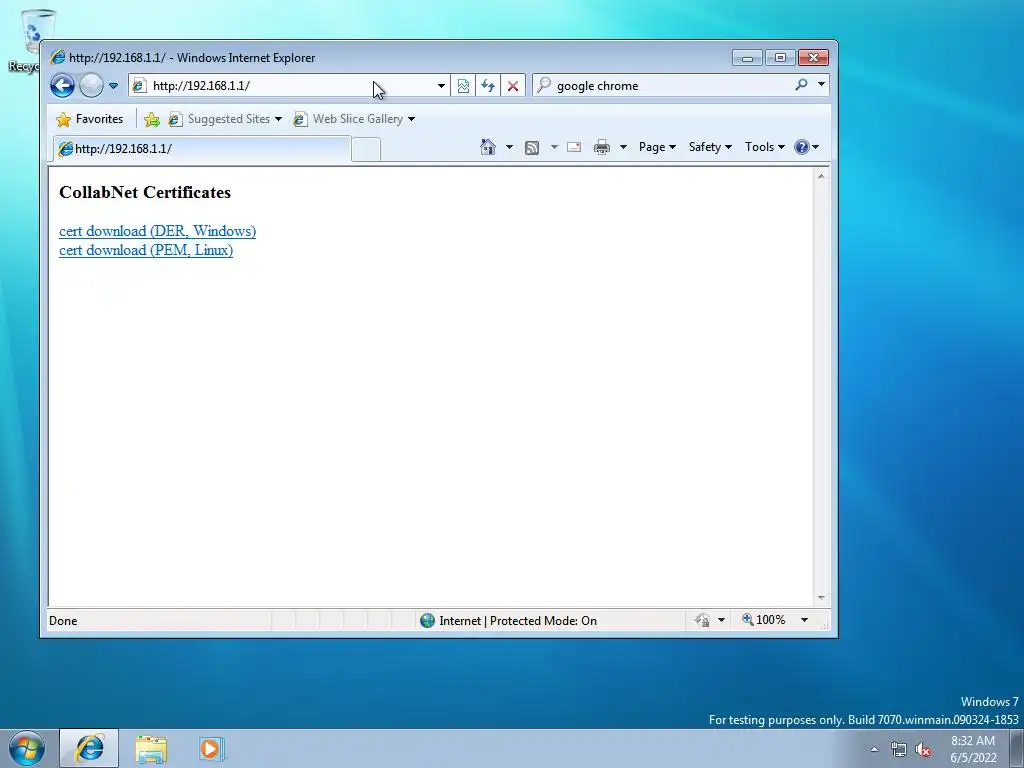Open the Tools menu
This screenshot has height=768, width=1024.
[765, 147]
